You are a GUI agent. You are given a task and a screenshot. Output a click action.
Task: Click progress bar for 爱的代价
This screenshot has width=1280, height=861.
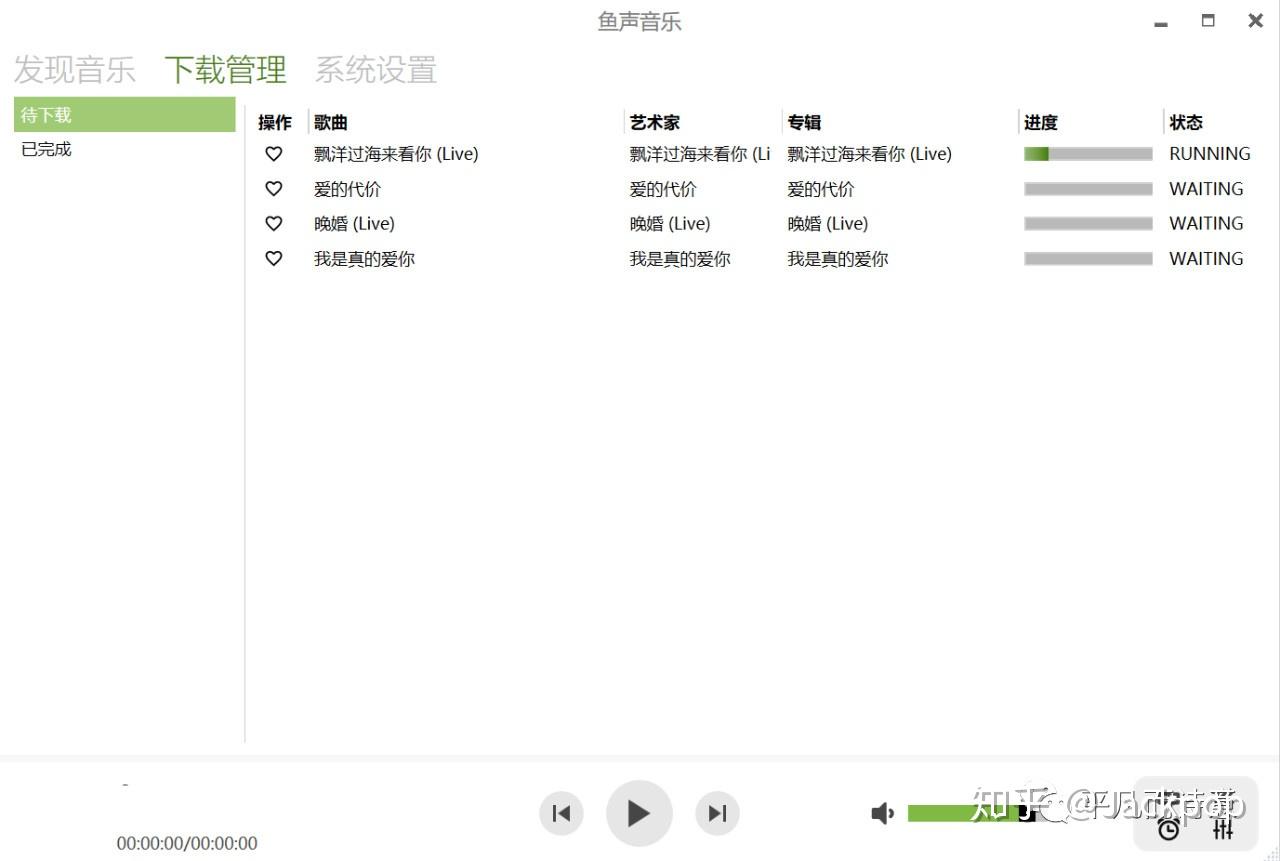[x=1088, y=189]
